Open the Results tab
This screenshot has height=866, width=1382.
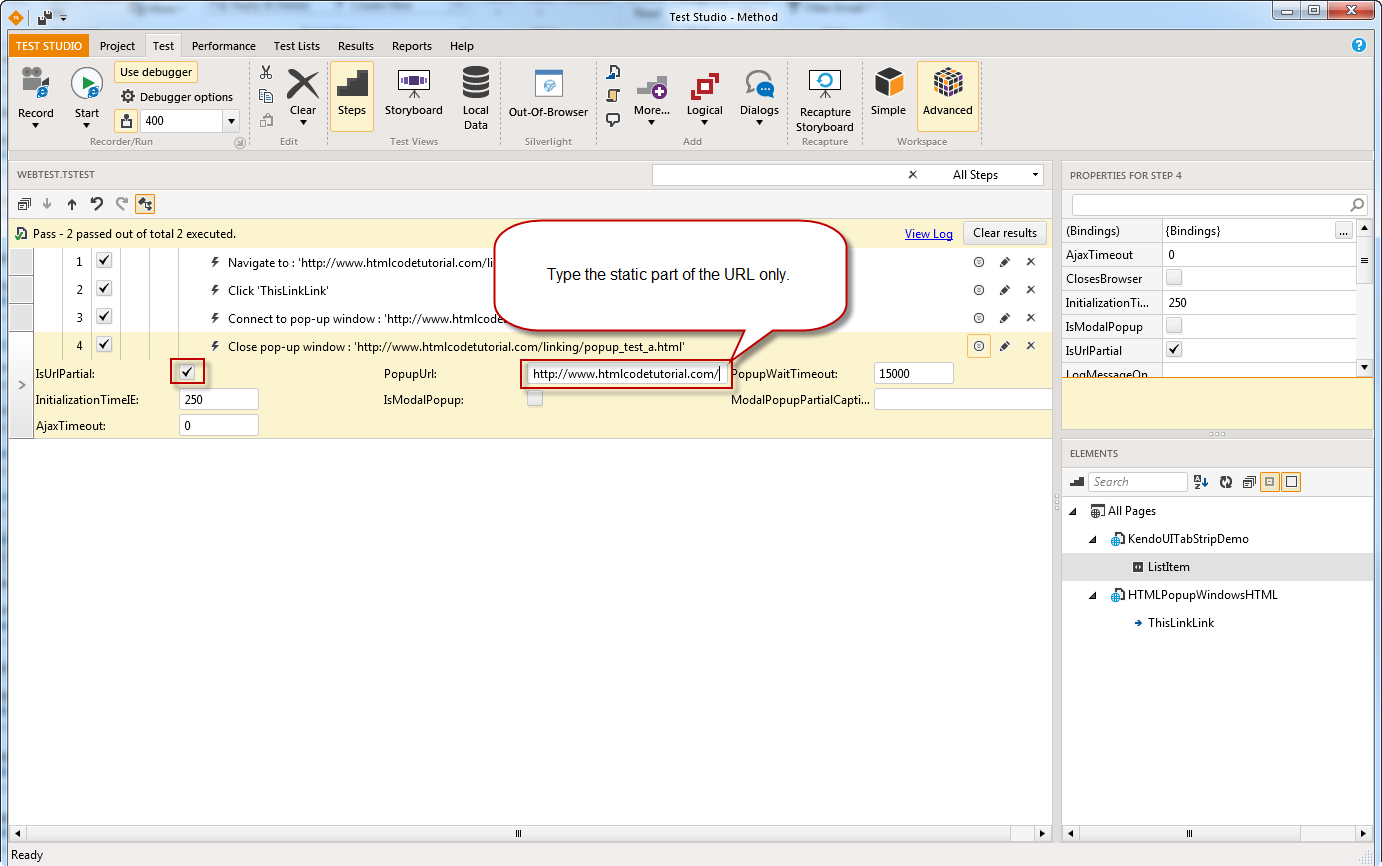pos(356,46)
